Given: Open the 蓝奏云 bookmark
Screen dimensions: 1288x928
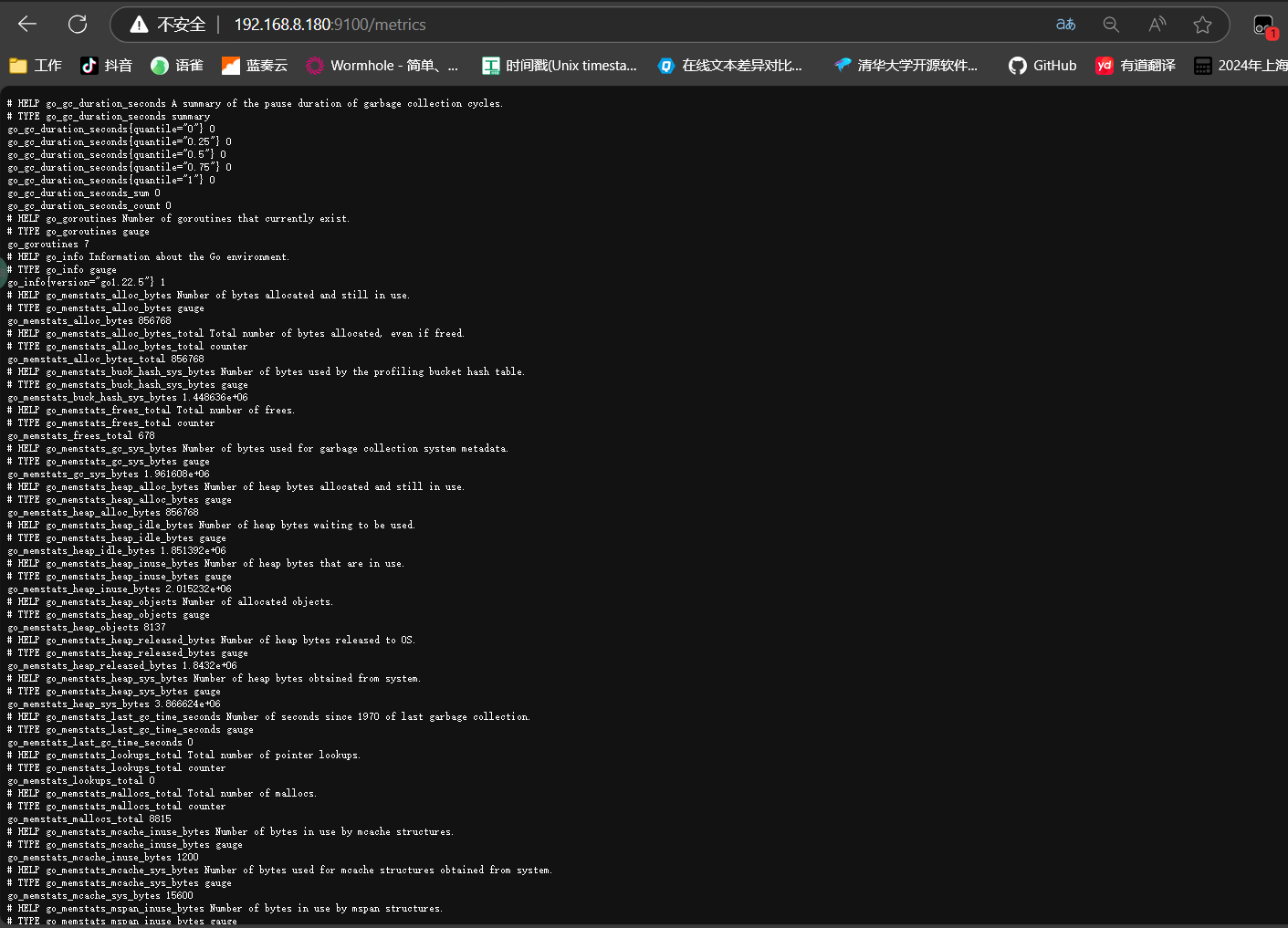Looking at the screenshot, I should tap(255, 66).
